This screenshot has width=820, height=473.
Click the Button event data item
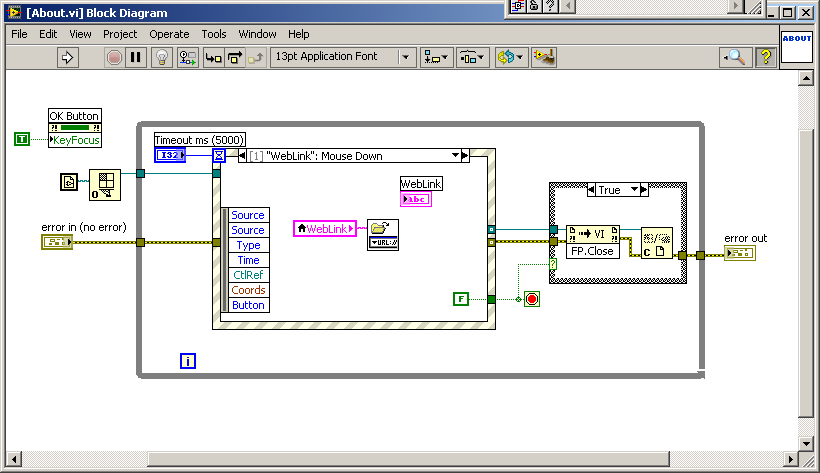(x=248, y=305)
